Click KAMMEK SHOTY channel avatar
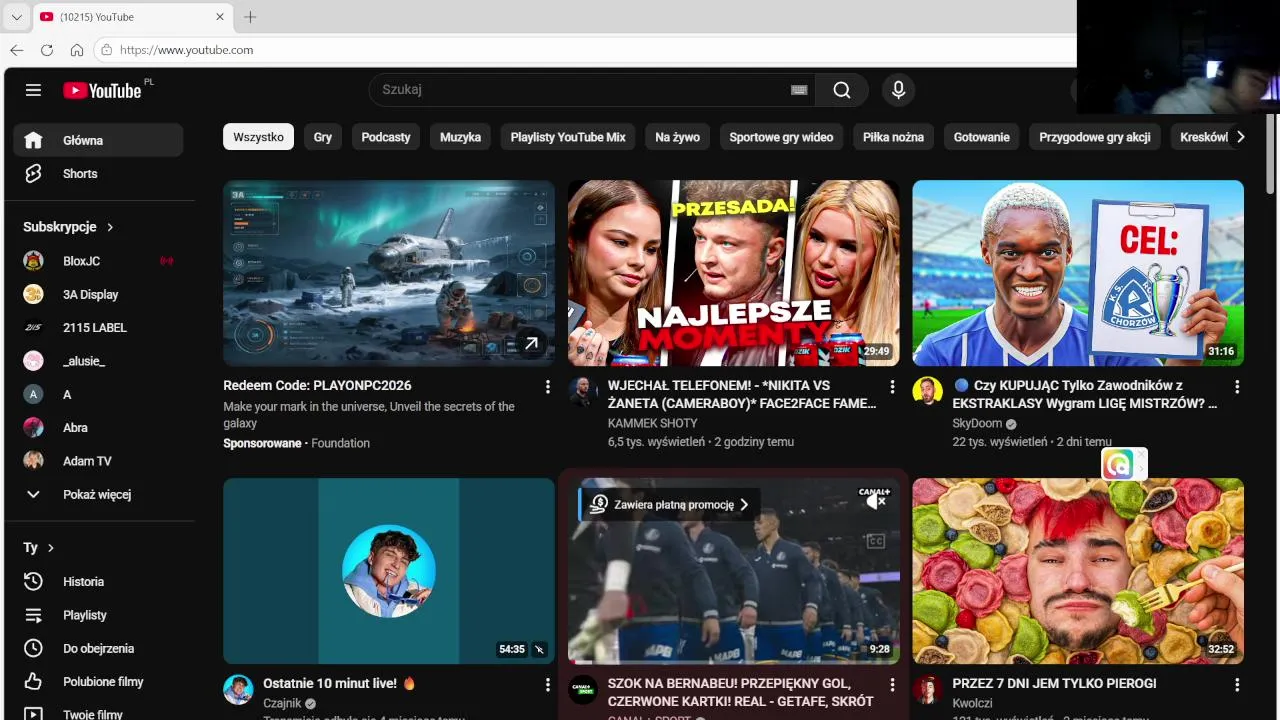 click(x=583, y=391)
